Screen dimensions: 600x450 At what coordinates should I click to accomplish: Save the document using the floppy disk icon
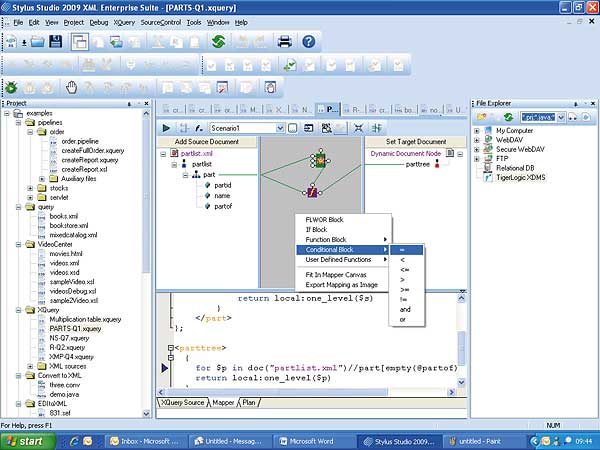click(56, 41)
